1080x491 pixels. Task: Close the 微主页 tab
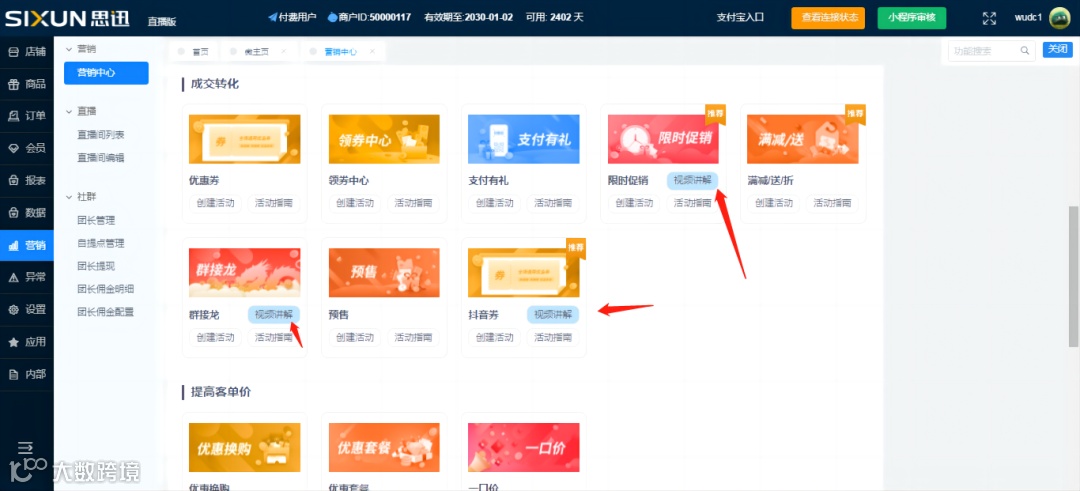coord(284,52)
